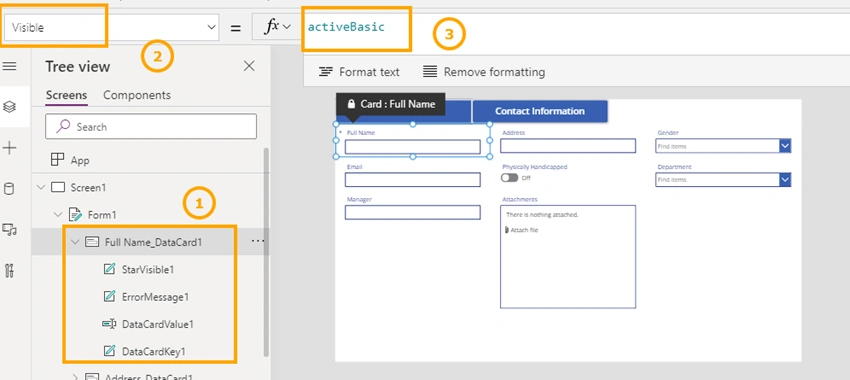Image resolution: width=850 pixels, height=380 pixels.
Task: Select StarVisible1 in the tree
Action: pyautogui.click(x=148, y=269)
